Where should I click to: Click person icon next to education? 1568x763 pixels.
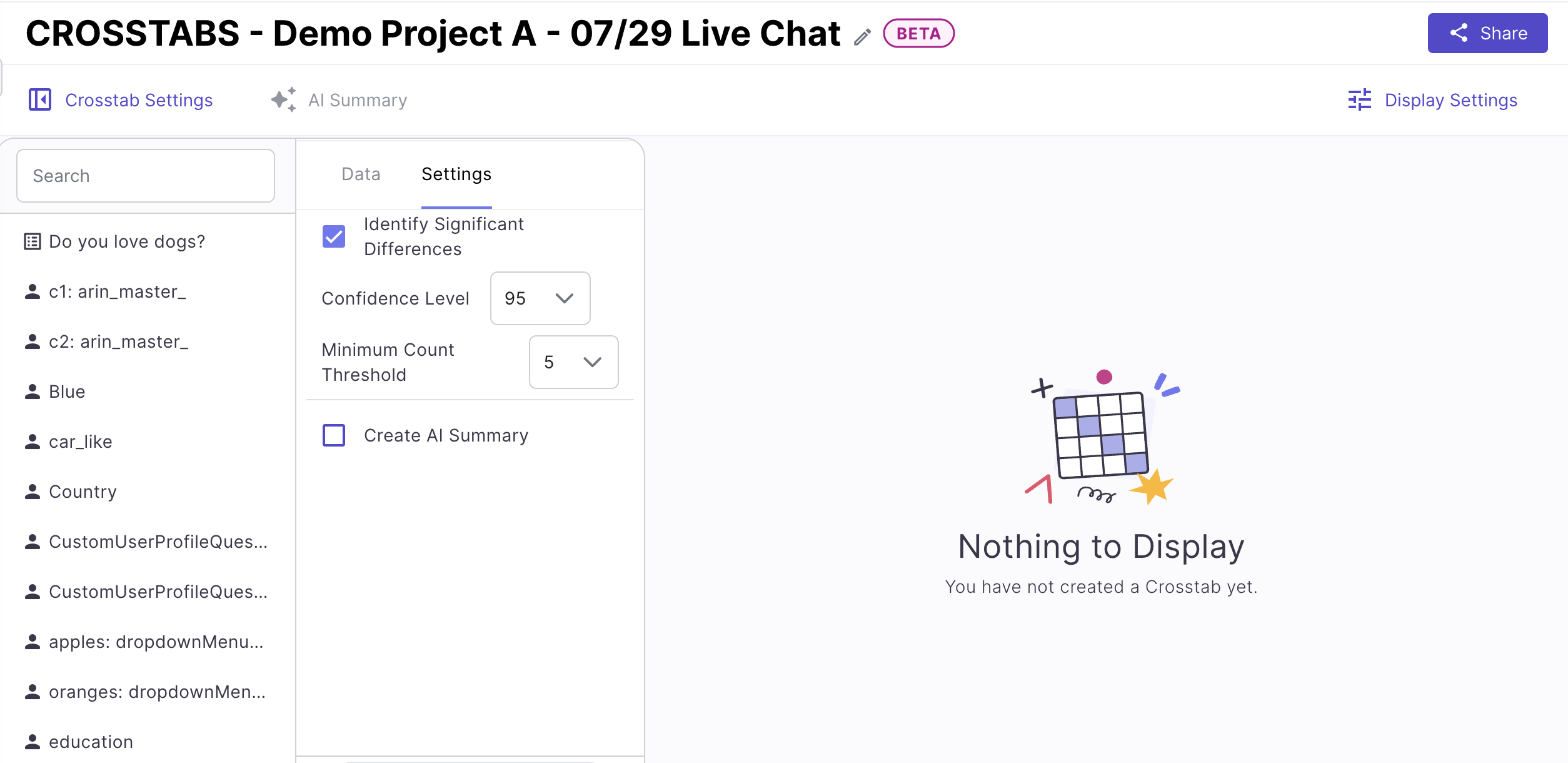[x=33, y=742]
